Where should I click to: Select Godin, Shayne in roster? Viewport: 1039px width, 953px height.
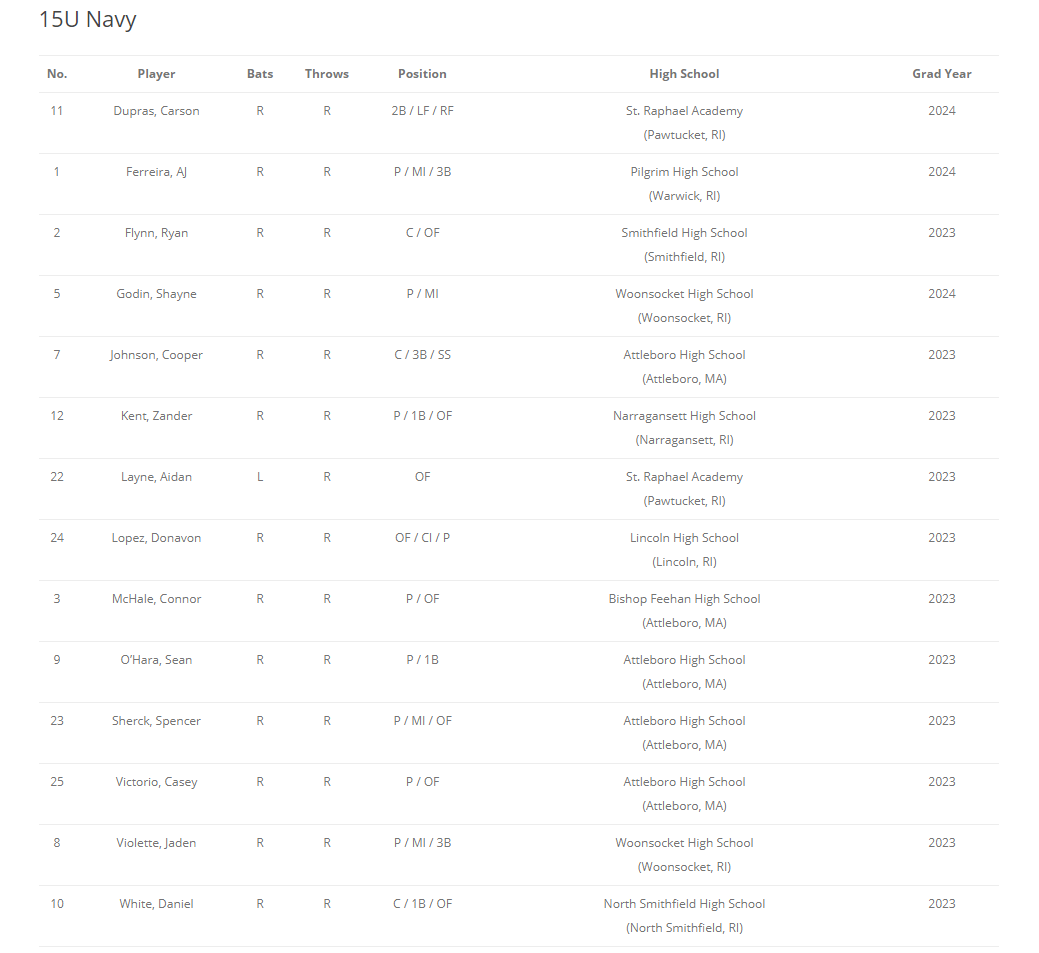(156, 294)
